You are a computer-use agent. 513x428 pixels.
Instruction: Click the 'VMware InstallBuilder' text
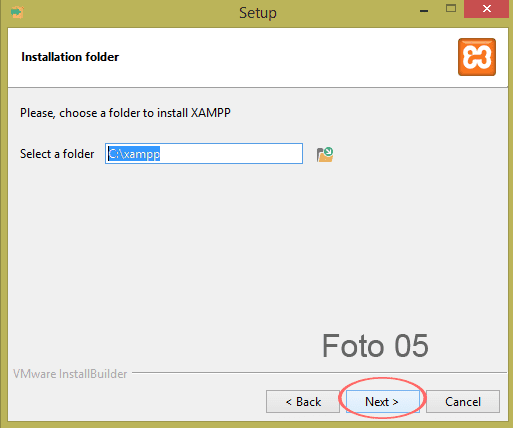[70, 374]
